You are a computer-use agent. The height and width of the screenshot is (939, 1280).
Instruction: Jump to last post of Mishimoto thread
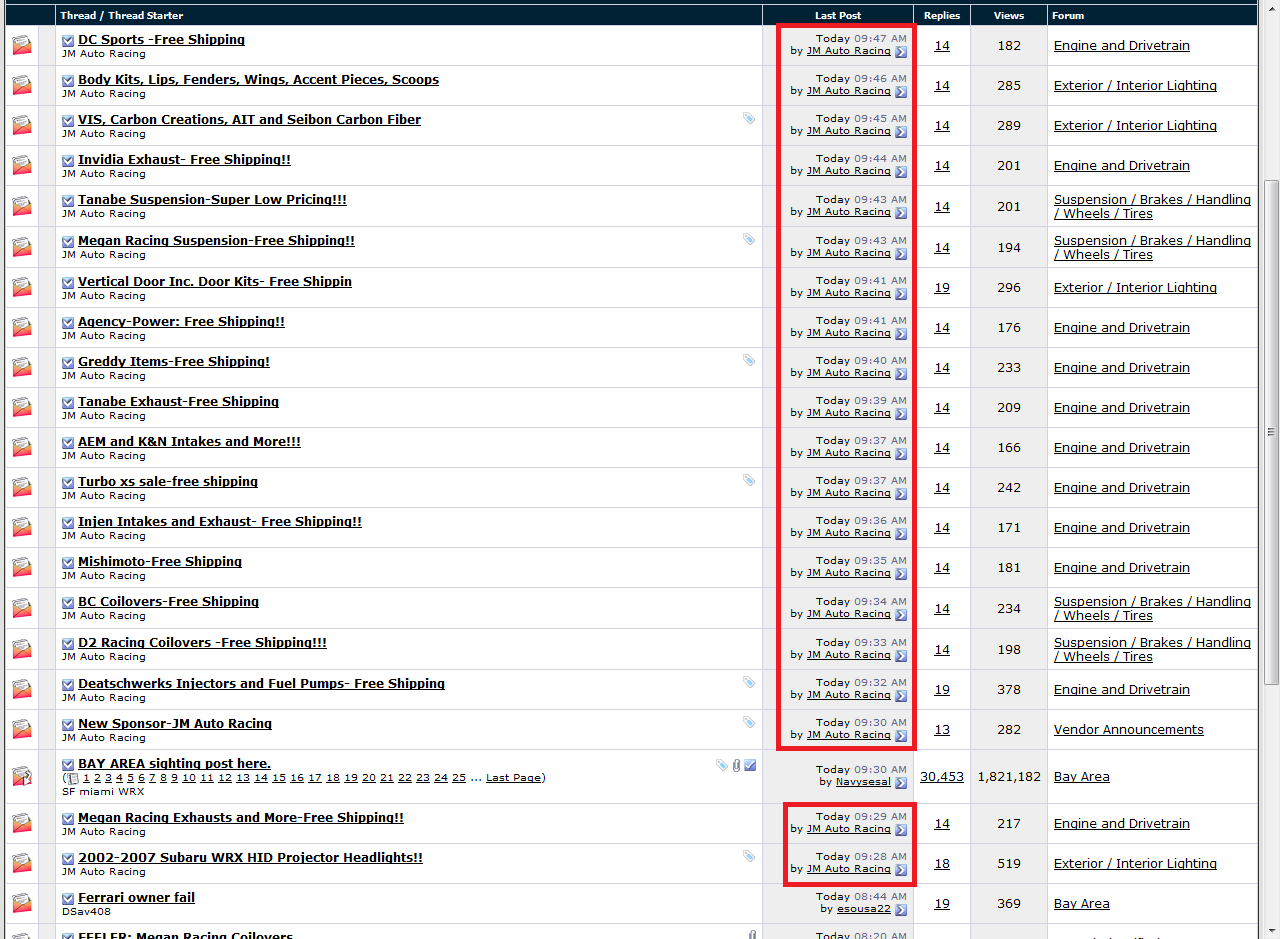[x=901, y=574]
